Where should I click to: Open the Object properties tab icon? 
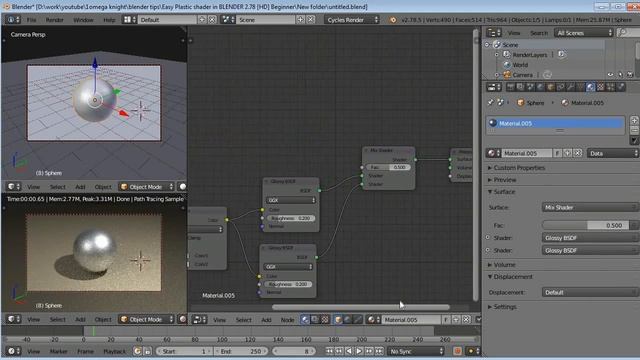pyautogui.click(x=550, y=87)
